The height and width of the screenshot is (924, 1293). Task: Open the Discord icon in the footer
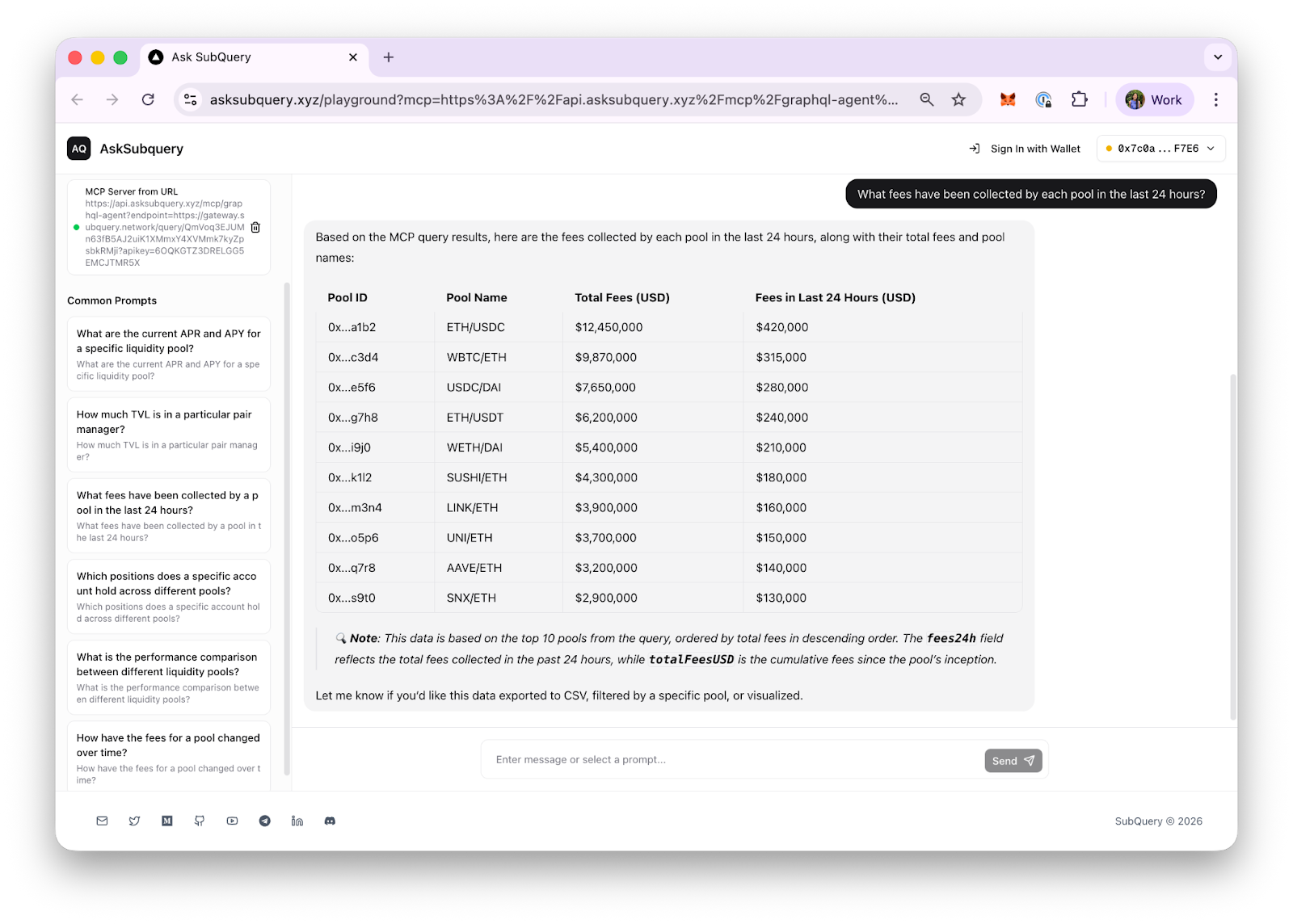330,821
